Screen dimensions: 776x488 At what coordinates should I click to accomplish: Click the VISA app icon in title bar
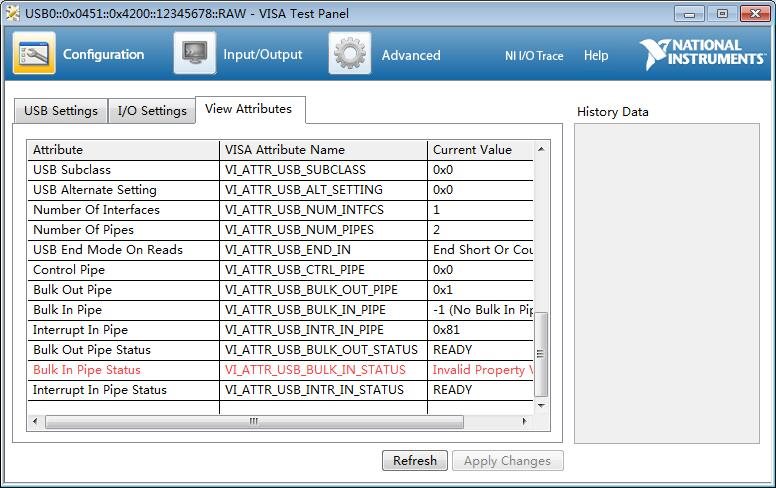[x=13, y=14]
